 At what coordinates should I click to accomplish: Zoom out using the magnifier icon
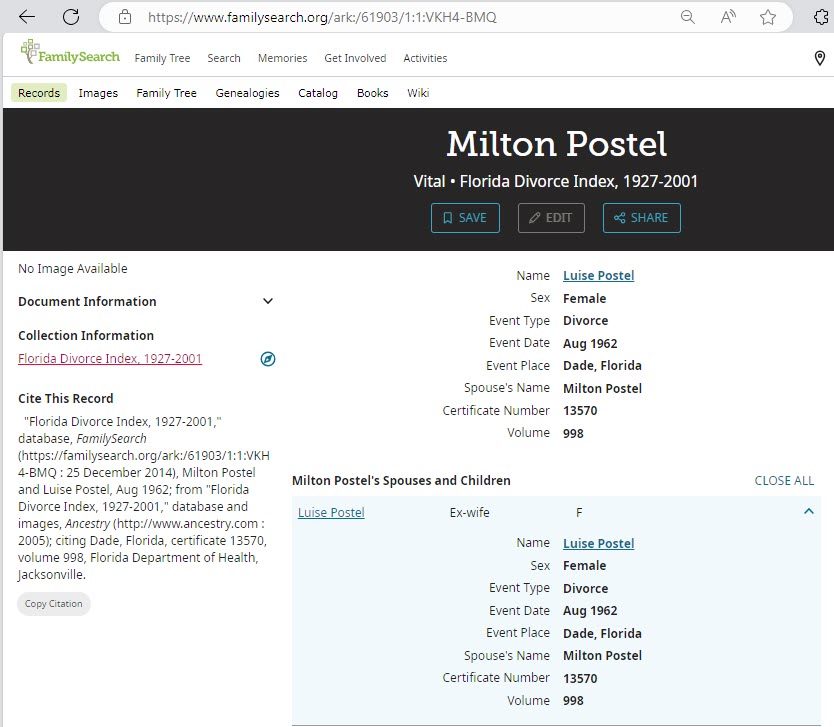click(x=688, y=17)
